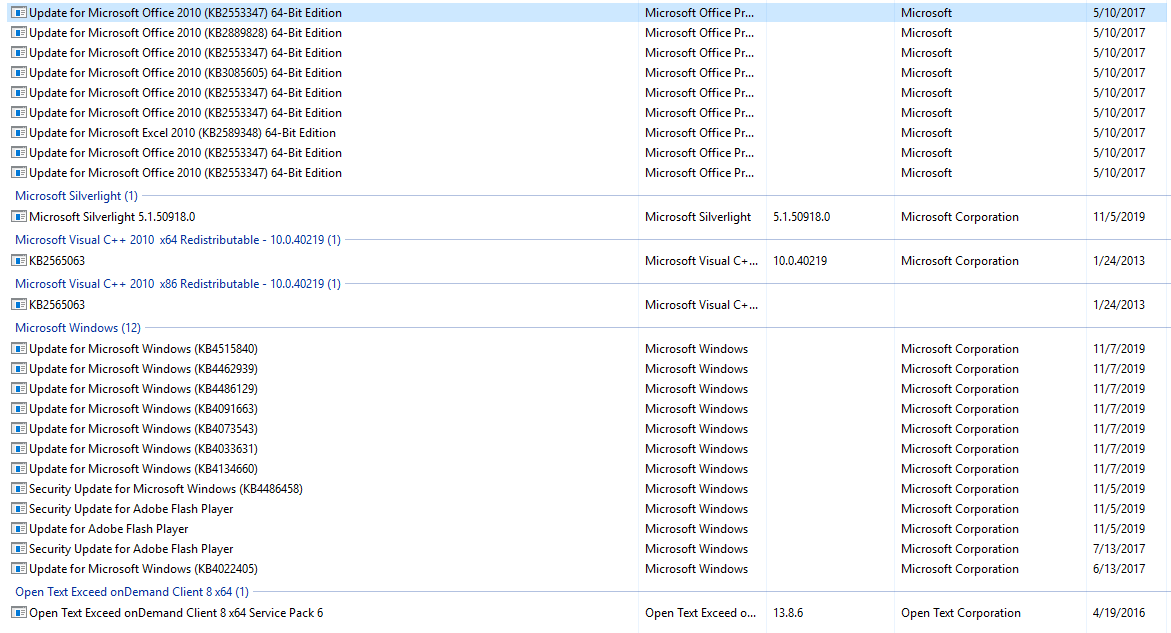The height and width of the screenshot is (633, 1171).
Task: Click the install date 6/13/2017
Action: 1119,569
